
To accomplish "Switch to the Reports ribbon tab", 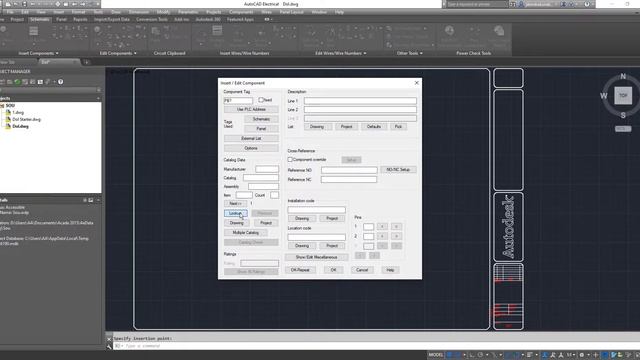I will tap(80, 19).
